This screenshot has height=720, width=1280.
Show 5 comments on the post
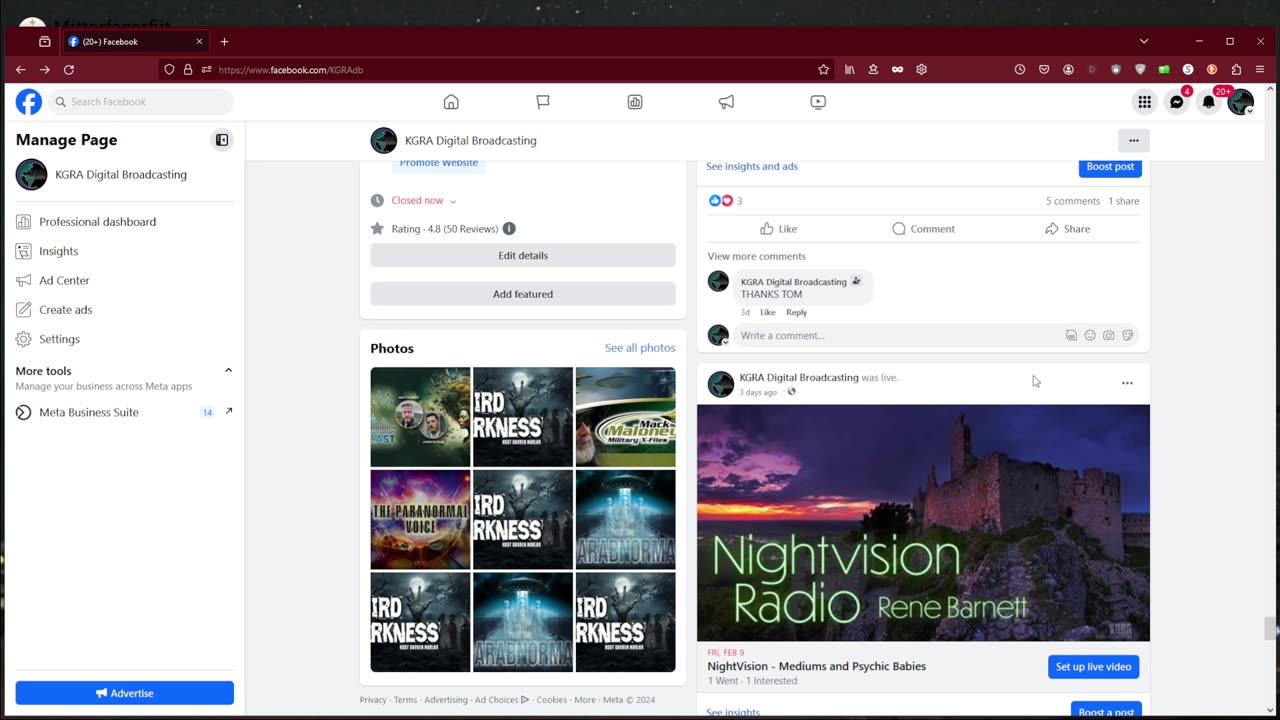[x=1073, y=201]
